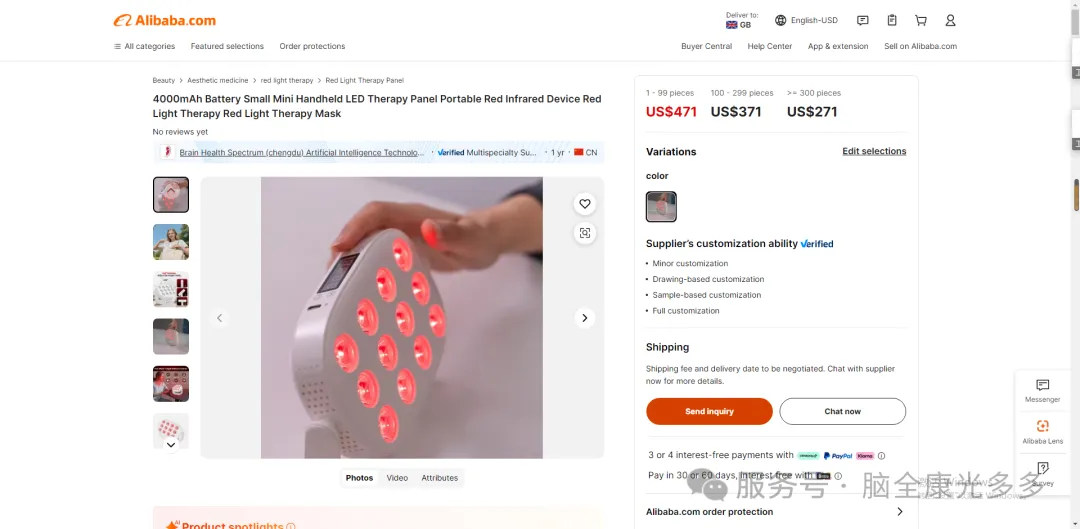
Task: Open the shopping cart icon
Action: (x=920, y=21)
